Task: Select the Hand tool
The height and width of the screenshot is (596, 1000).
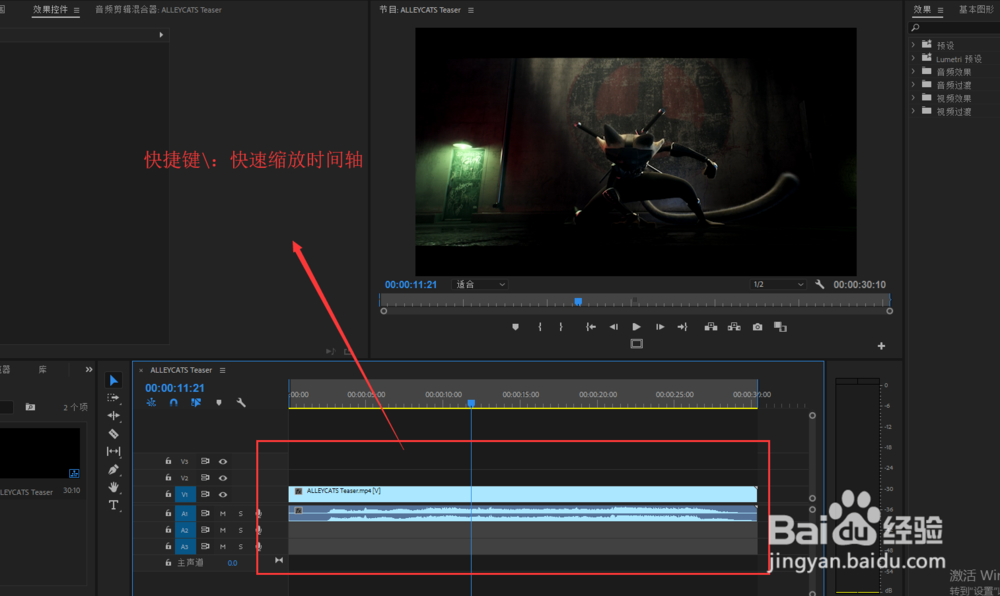Action: [x=114, y=487]
